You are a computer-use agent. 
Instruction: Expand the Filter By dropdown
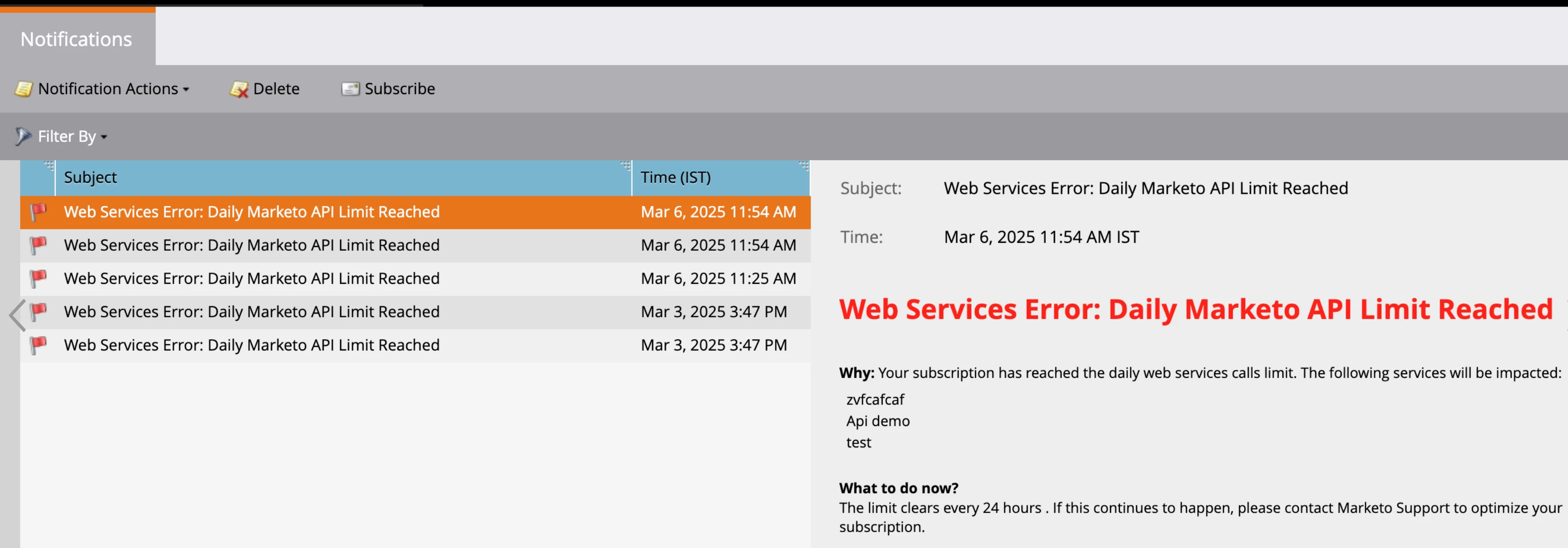(x=72, y=137)
